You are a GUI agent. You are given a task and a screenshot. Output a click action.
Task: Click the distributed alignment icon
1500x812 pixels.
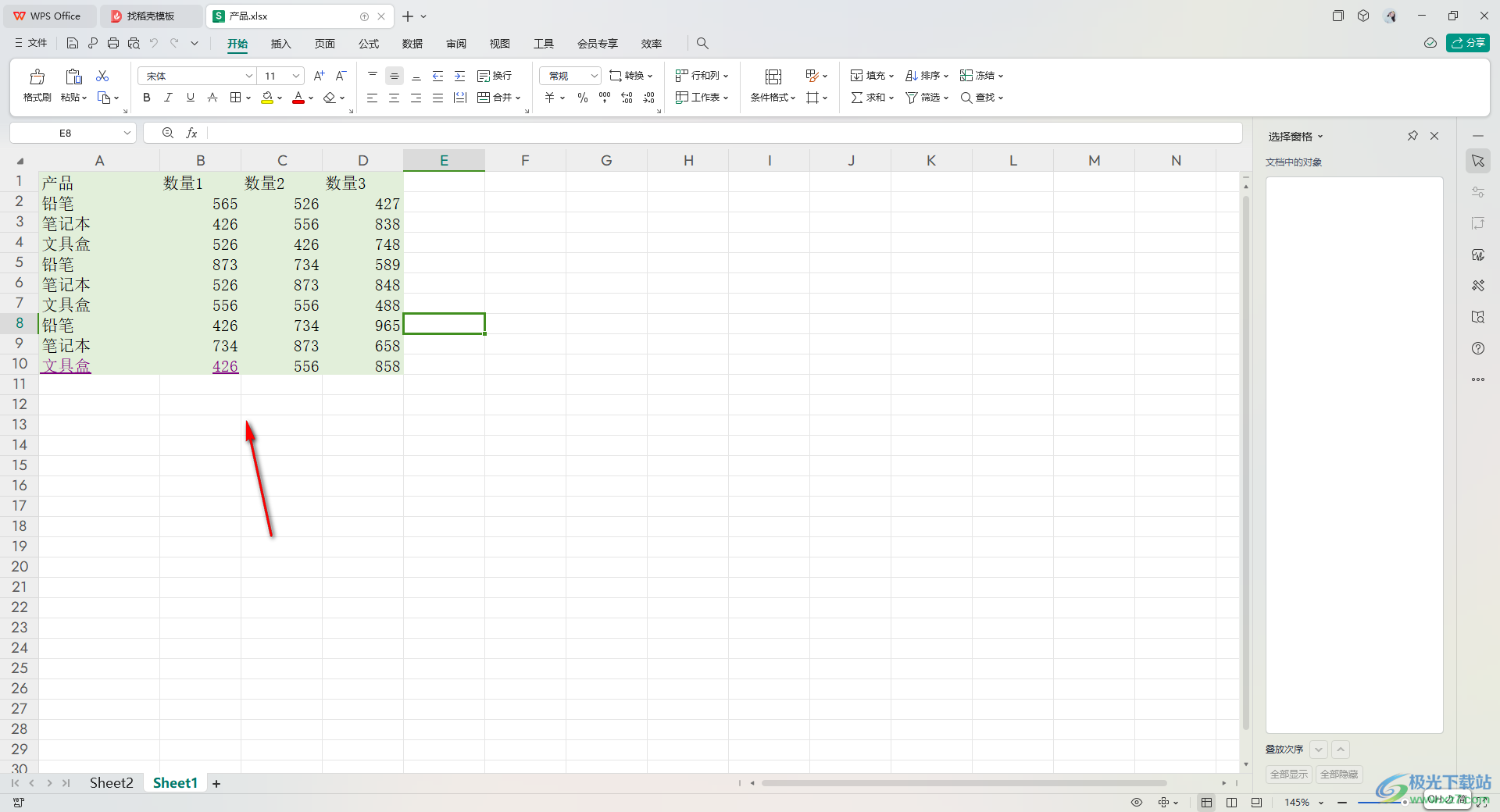(x=460, y=98)
